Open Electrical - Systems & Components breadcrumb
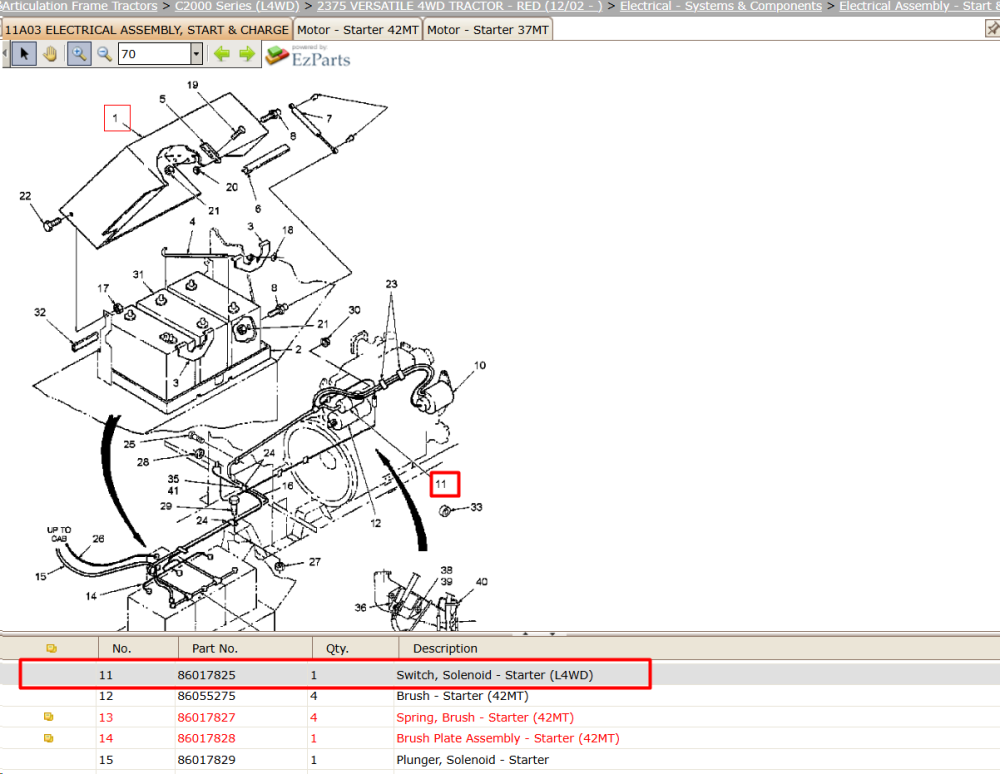The height and width of the screenshot is (774, 1000). click(721, 6)
